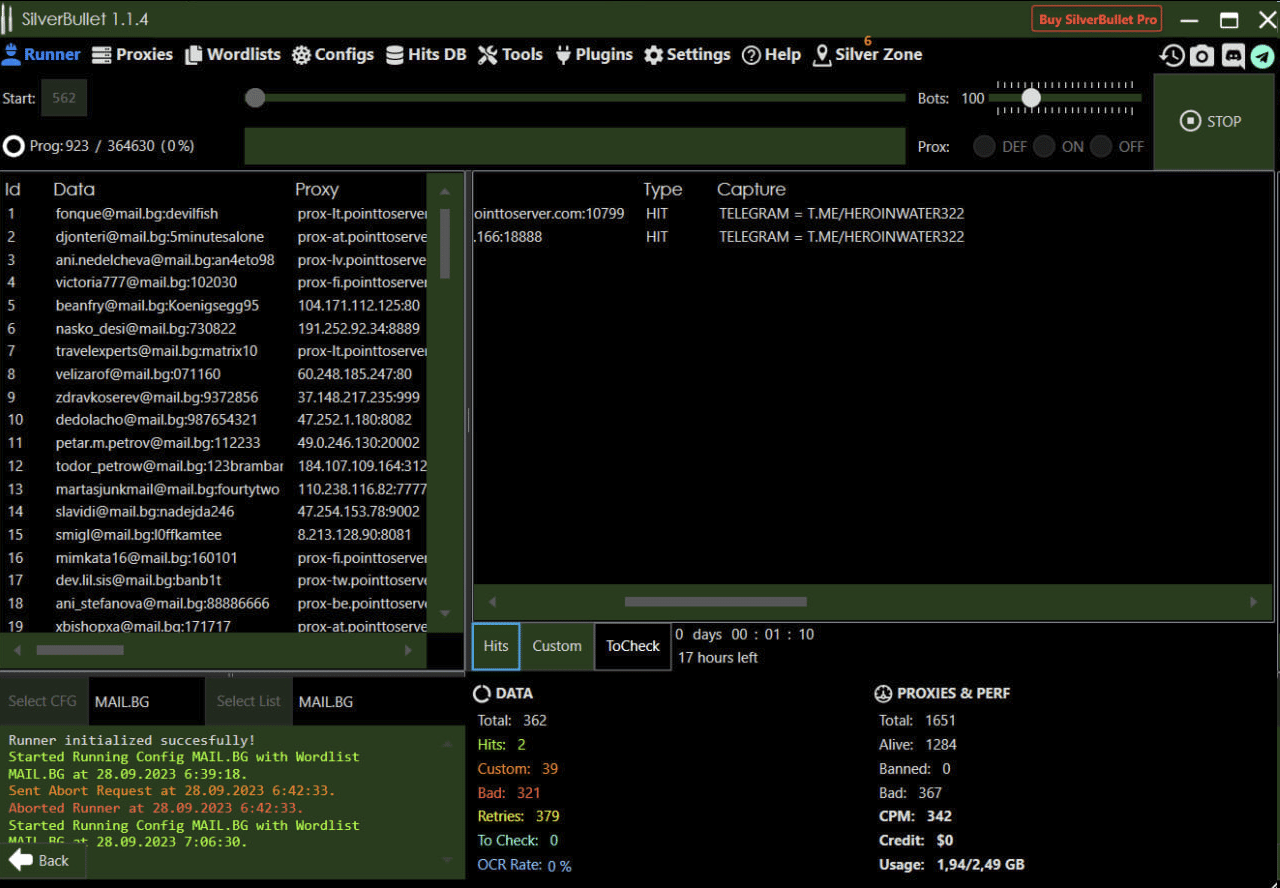
Task: Click the Bots count slider handle
Action: [x=1031, y=98]
